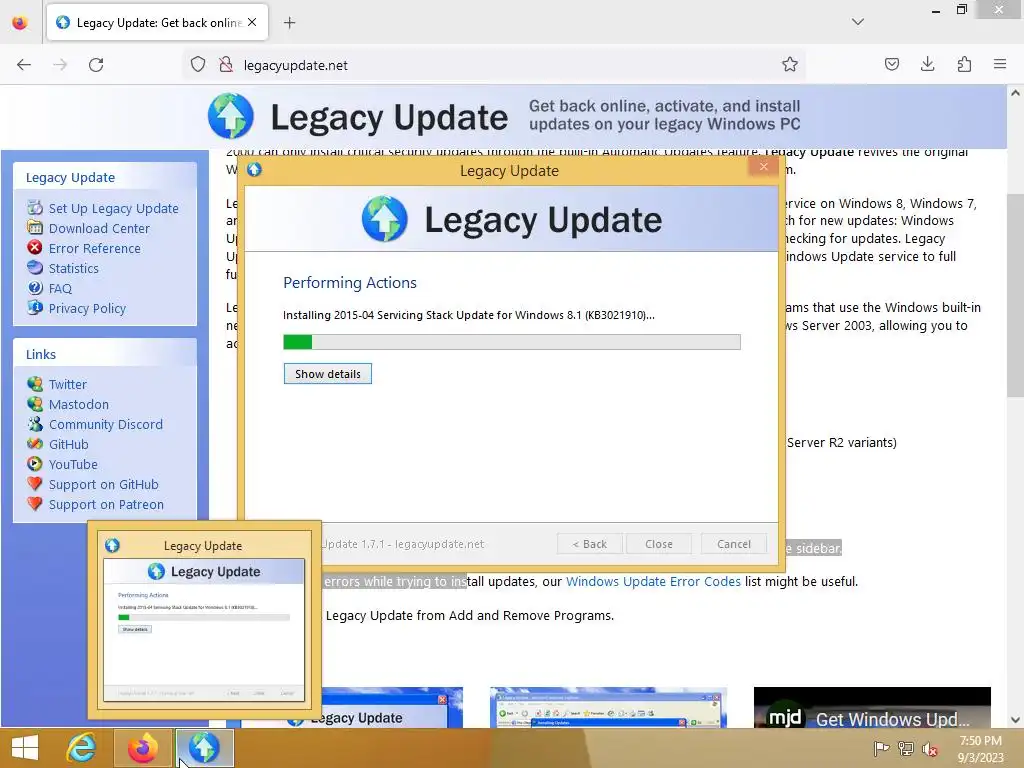Click Show details in the installer
The height and width of the screenshot is (768, 1024).
[328, 374]
